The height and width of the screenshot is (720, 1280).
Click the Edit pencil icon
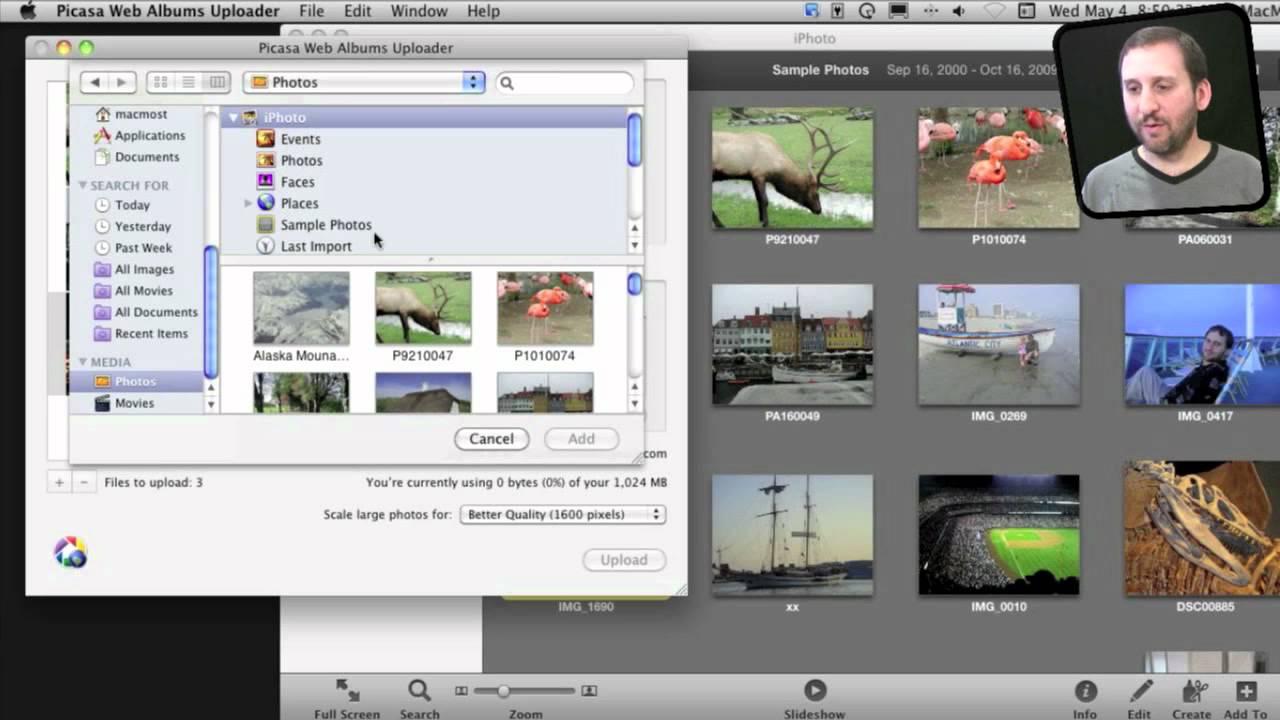(1140, 691)
